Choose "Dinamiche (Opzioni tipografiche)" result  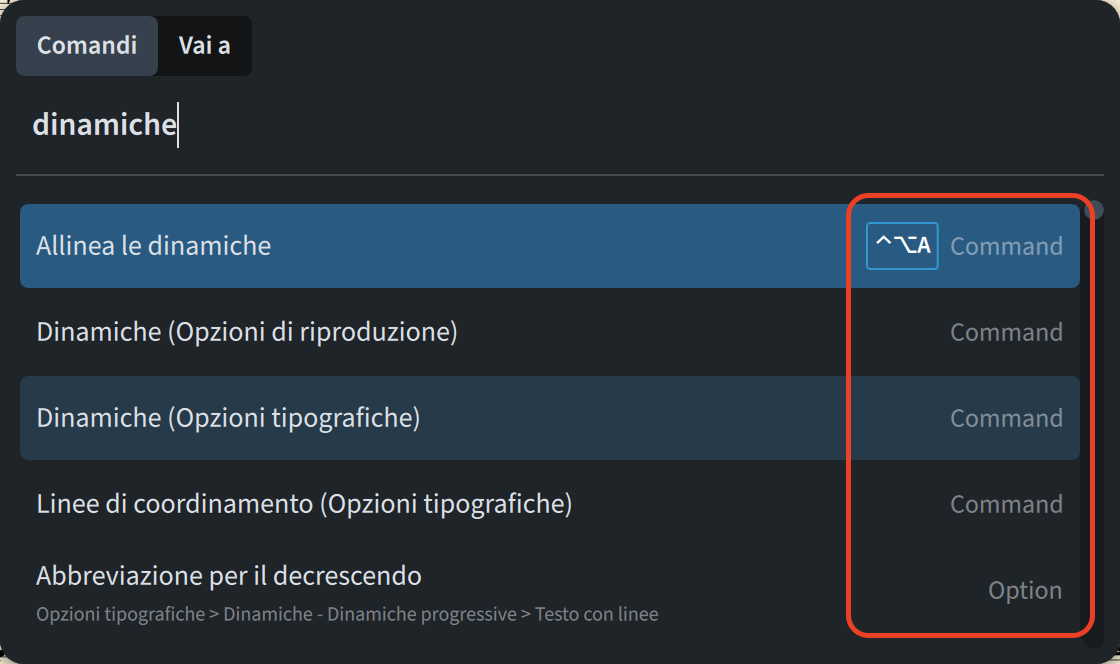pyautogui.click(x=228, y=418)
